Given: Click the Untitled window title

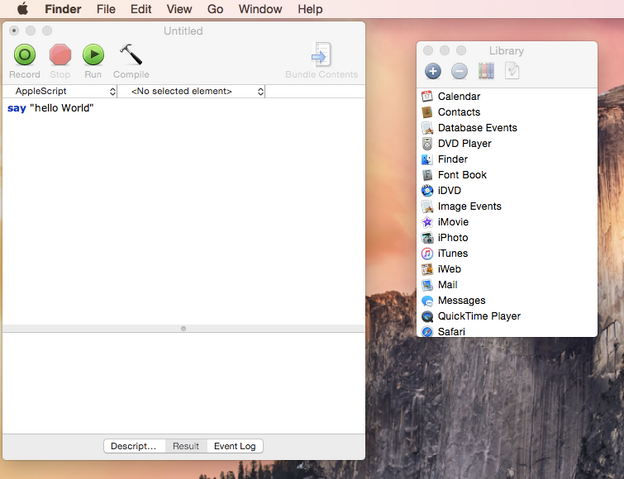Looking at the screenshot, I should [x=183, y=31].
